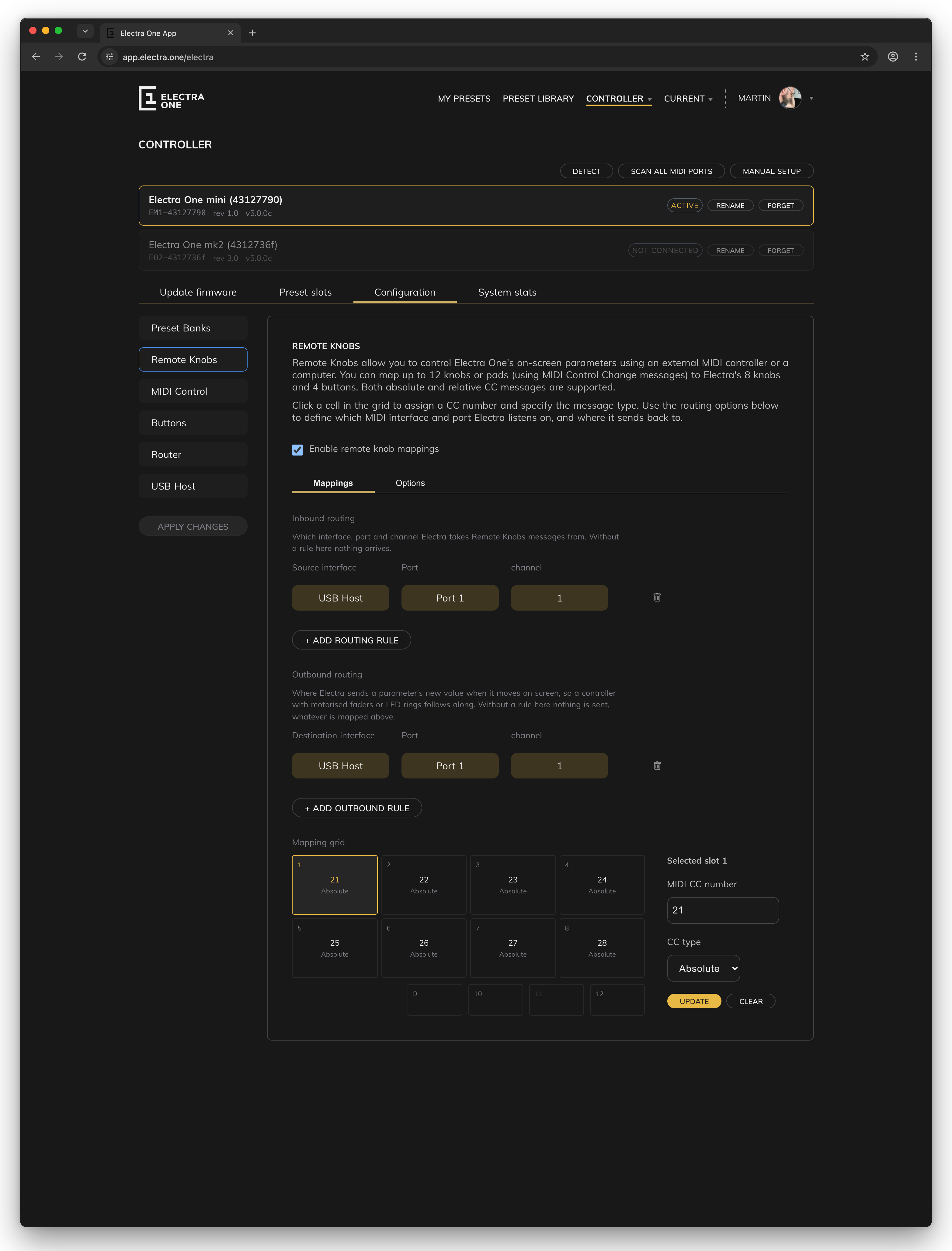This screenshot has height=1251, width=952.
Task: Select mapping slot 2 with CC 22
Action: [x=423, y=884]
